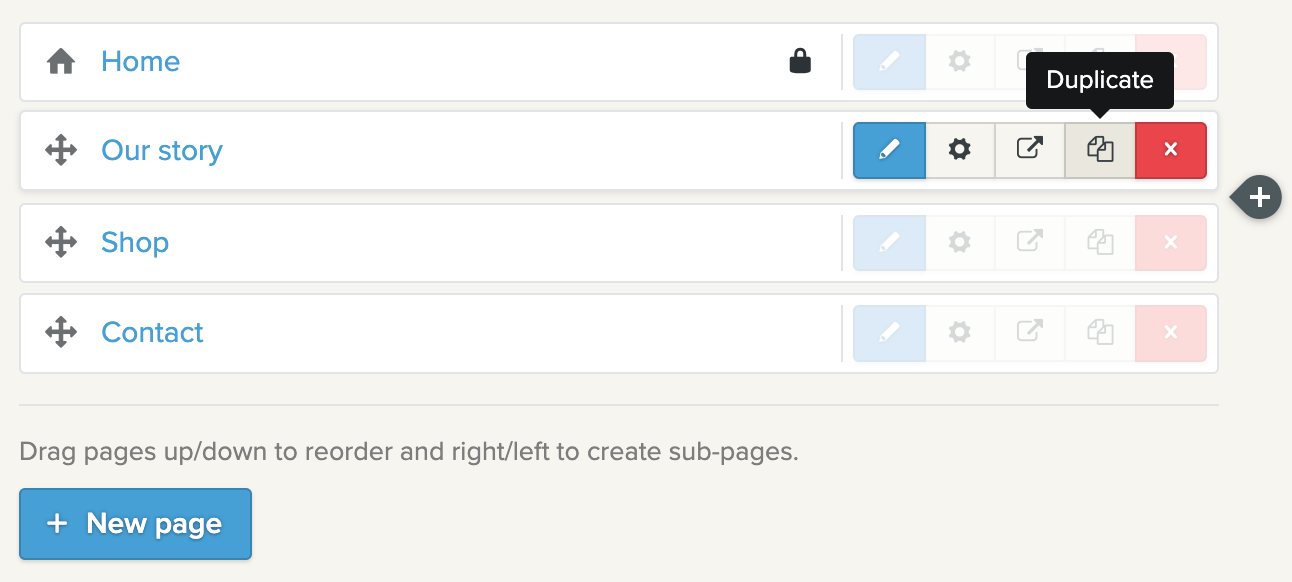Edit the Our story page
The height and width of the screenshot is (582, 1292).
point(889,151)
